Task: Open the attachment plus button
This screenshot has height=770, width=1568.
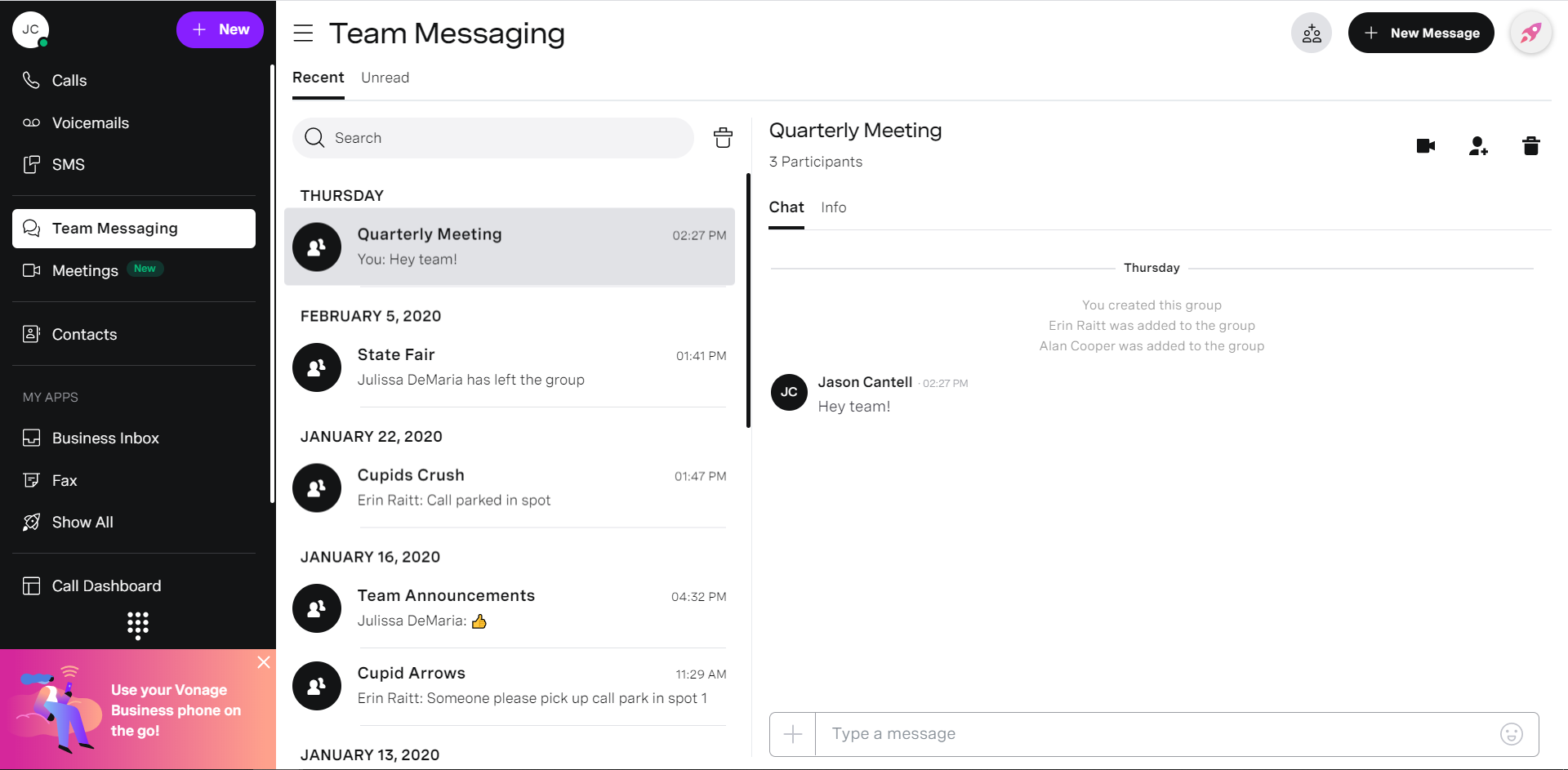Action: coord(792,734)
